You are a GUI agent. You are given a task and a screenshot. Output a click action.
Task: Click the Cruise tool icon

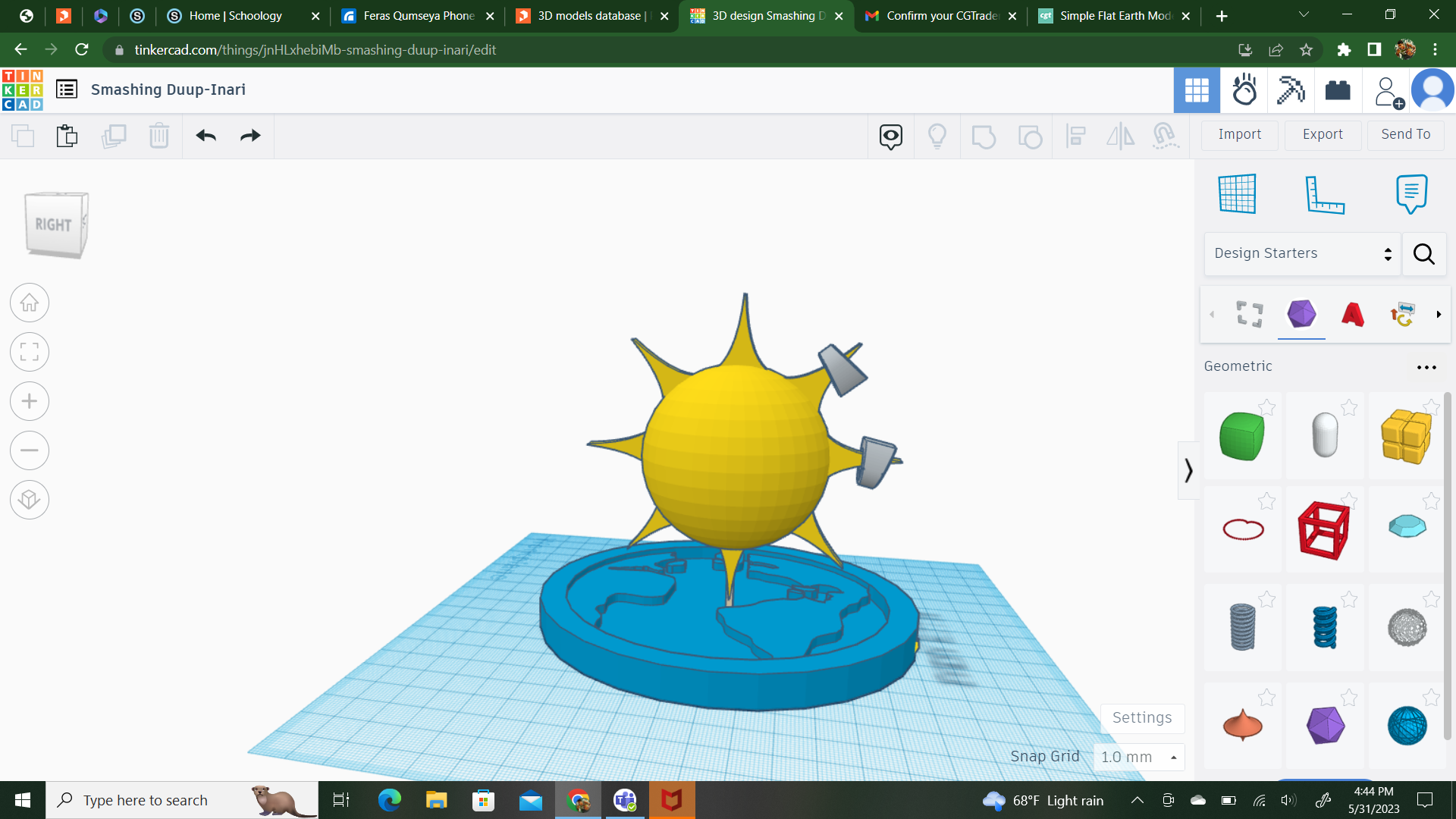tap(1166, 136)
